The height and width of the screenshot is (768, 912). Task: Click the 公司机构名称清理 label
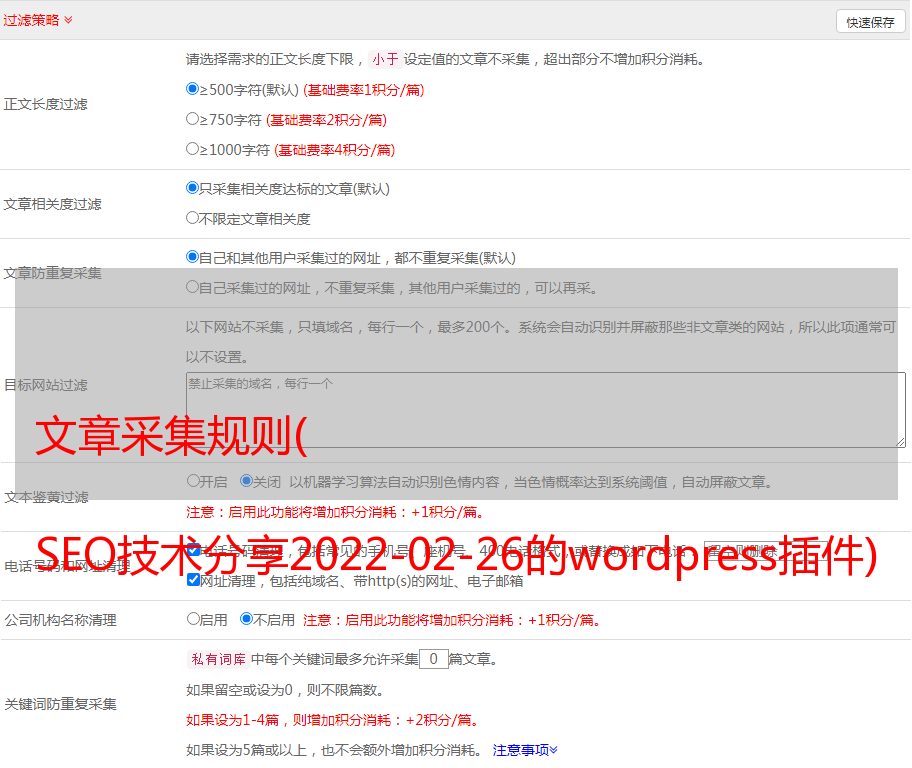(x=60, y=620)
